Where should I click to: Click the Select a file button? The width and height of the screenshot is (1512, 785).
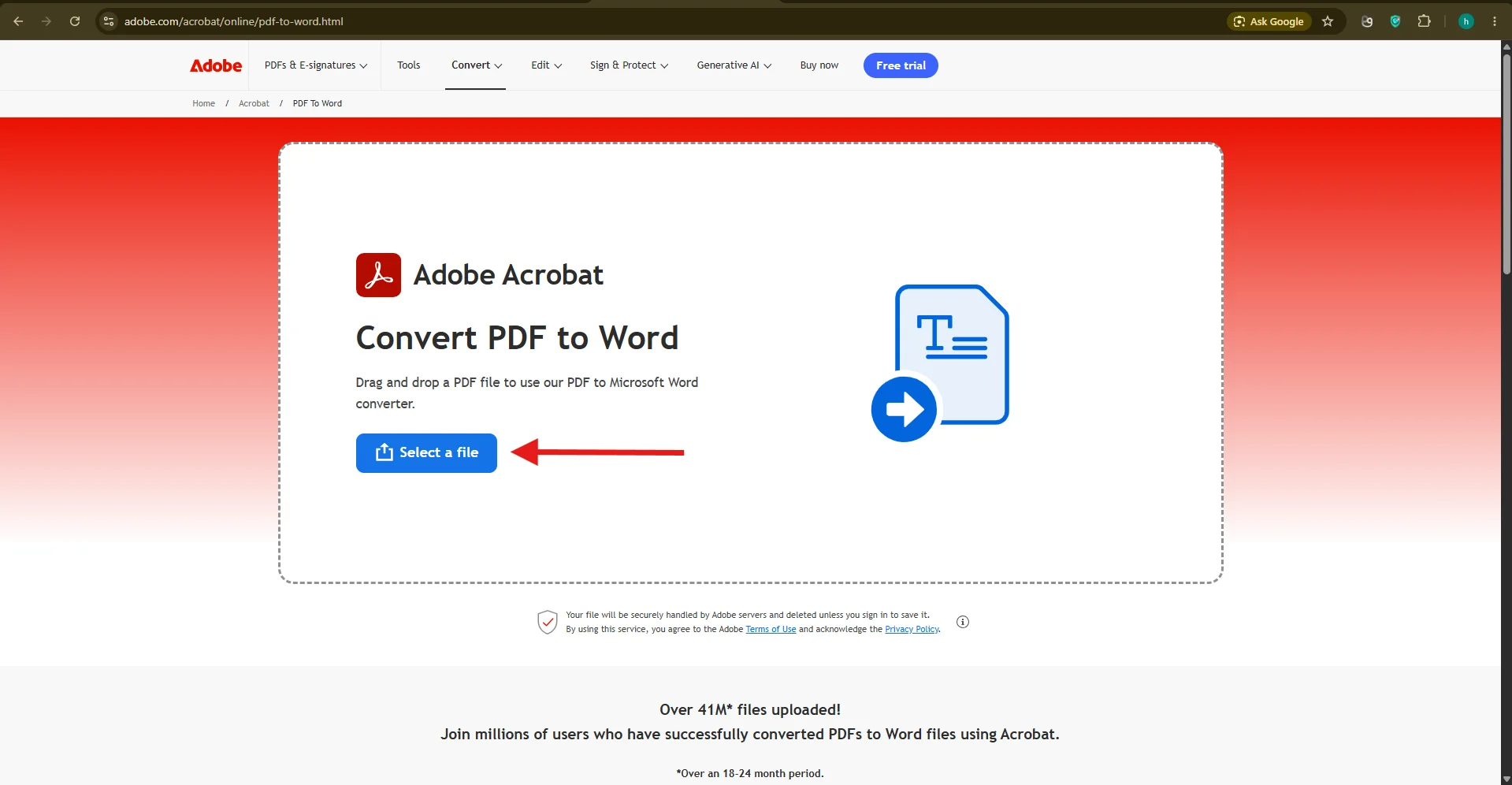point(426,453)
